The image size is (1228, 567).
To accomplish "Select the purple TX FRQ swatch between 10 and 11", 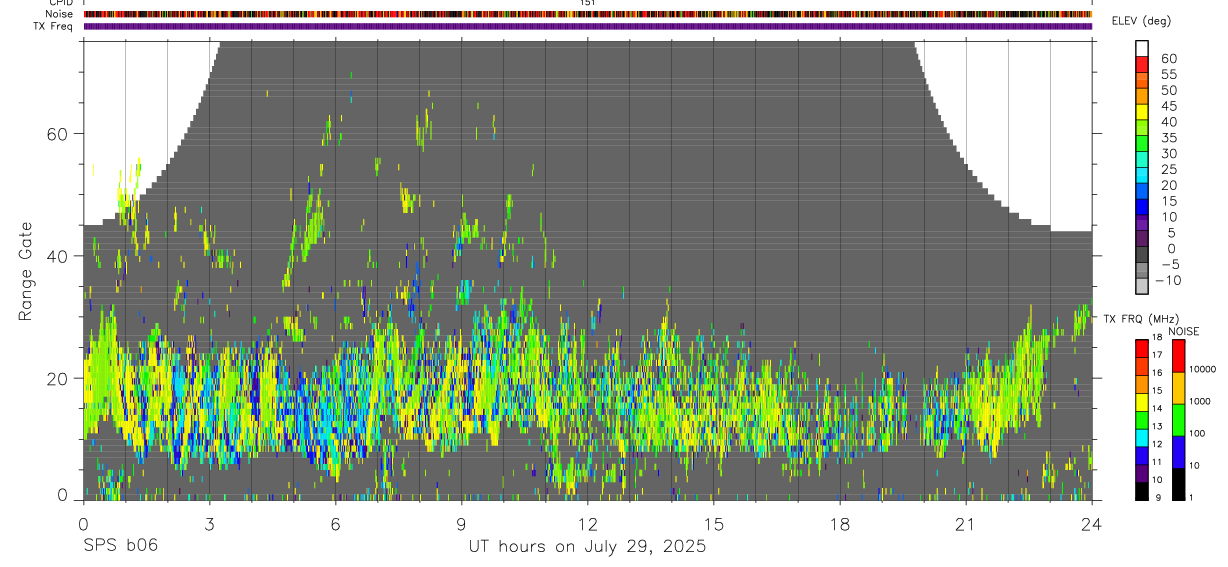I will [1142, 473].
